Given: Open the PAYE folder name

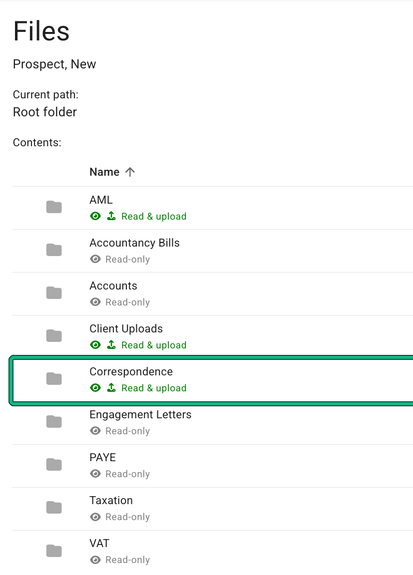Looking at the screenshot, I should (103, 457).
